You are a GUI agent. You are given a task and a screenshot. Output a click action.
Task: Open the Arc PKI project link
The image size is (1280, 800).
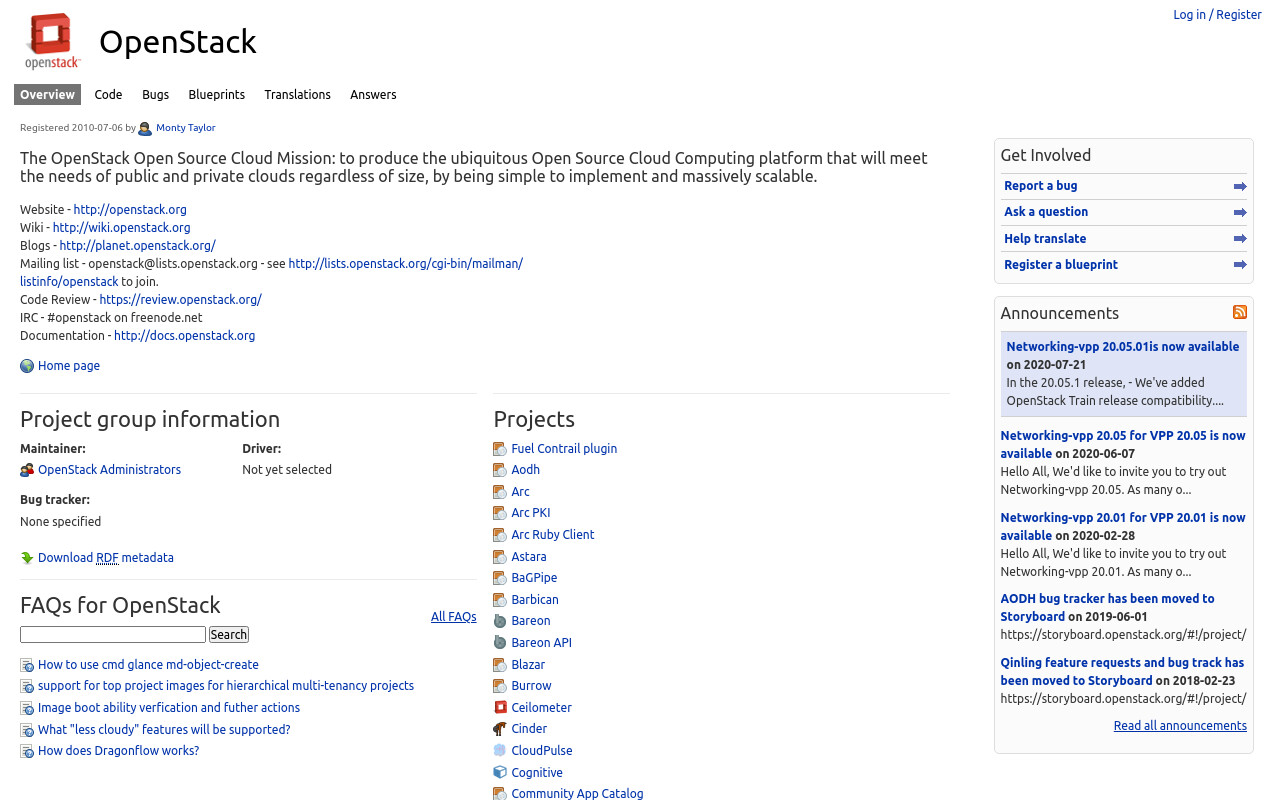click(x=531, y=513)
